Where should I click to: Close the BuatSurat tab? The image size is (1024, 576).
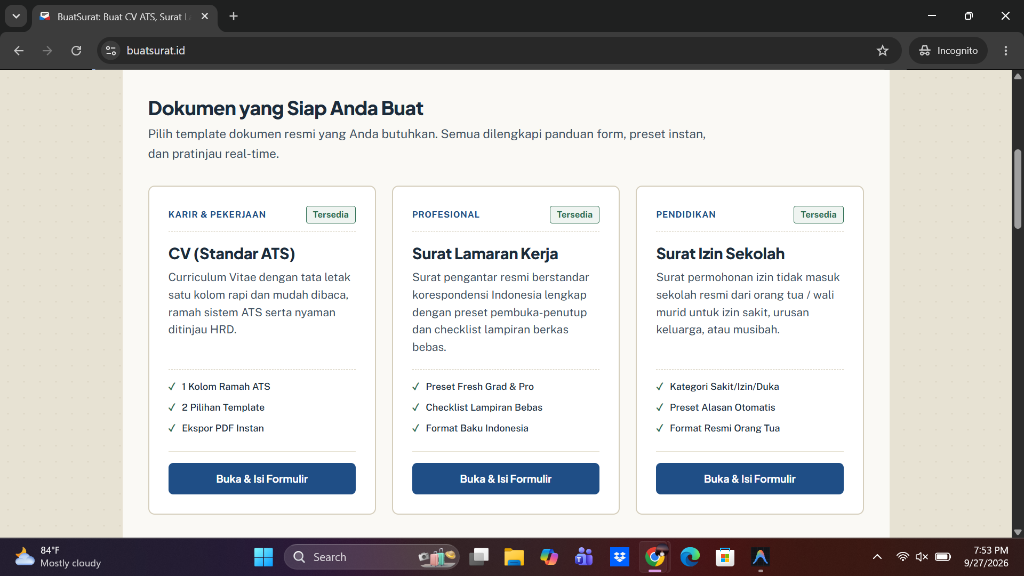(x=204, y=16)
